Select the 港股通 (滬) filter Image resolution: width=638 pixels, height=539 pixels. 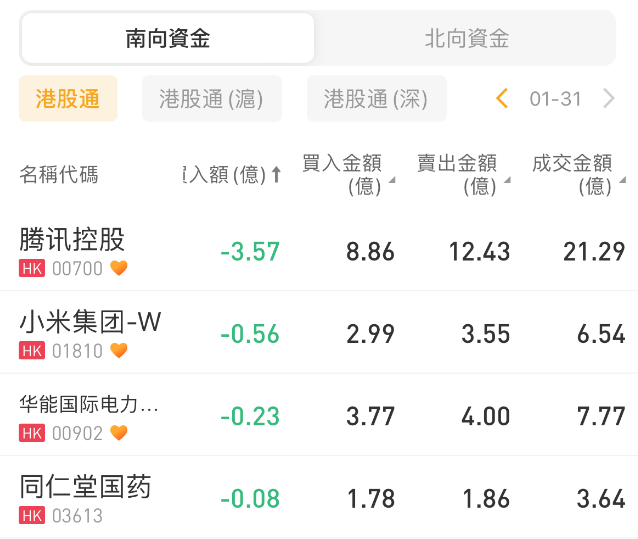[212, 98]
